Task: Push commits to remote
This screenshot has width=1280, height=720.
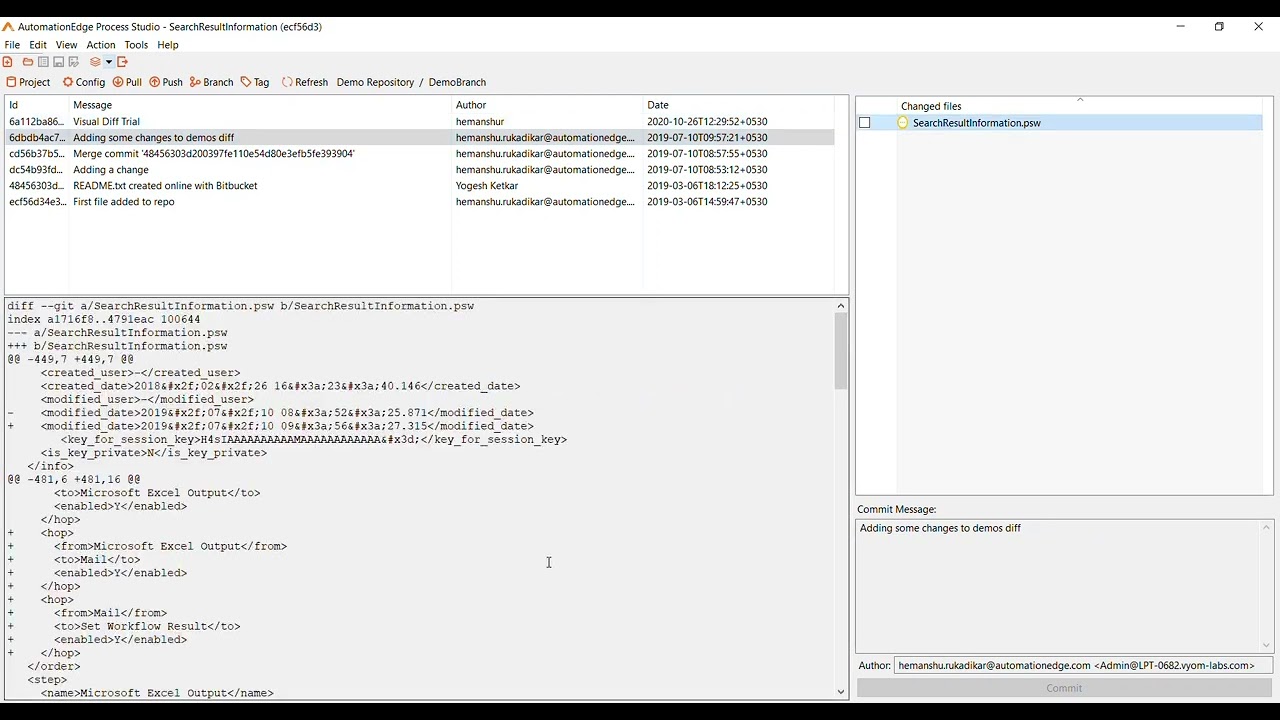Action: point(166,82)
